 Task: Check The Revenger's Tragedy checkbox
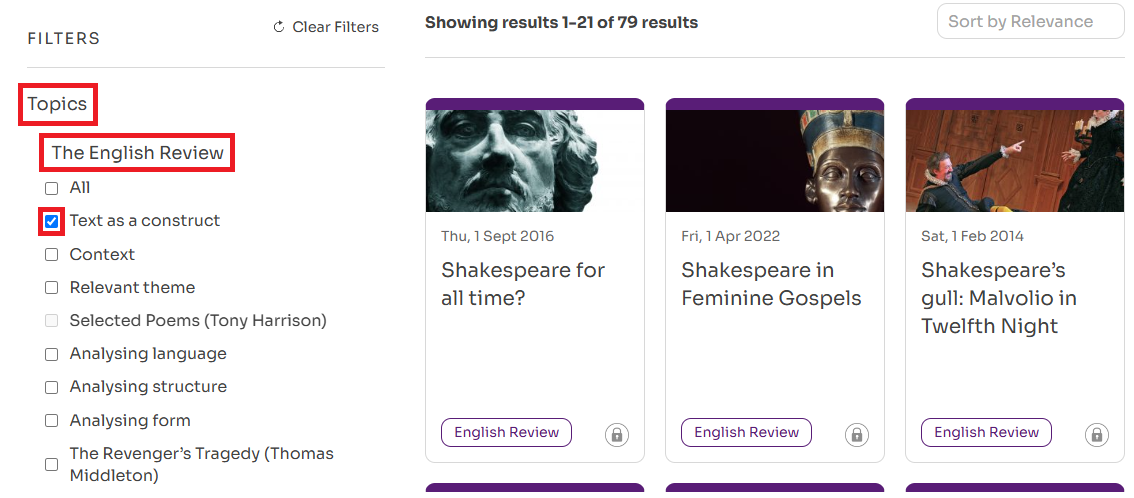tap(52, 464)
